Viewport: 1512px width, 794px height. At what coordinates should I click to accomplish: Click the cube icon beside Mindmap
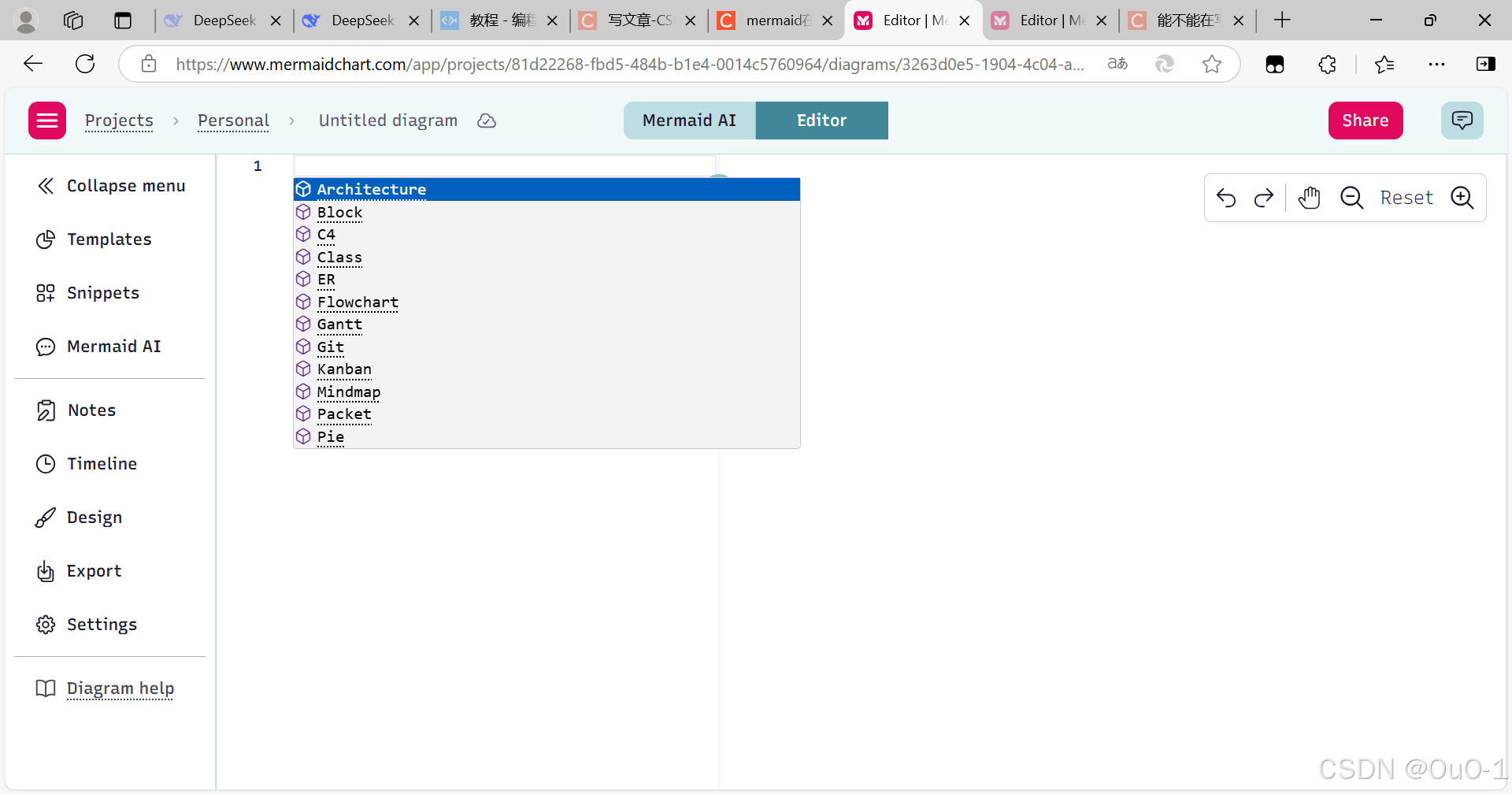pos(303,391)
